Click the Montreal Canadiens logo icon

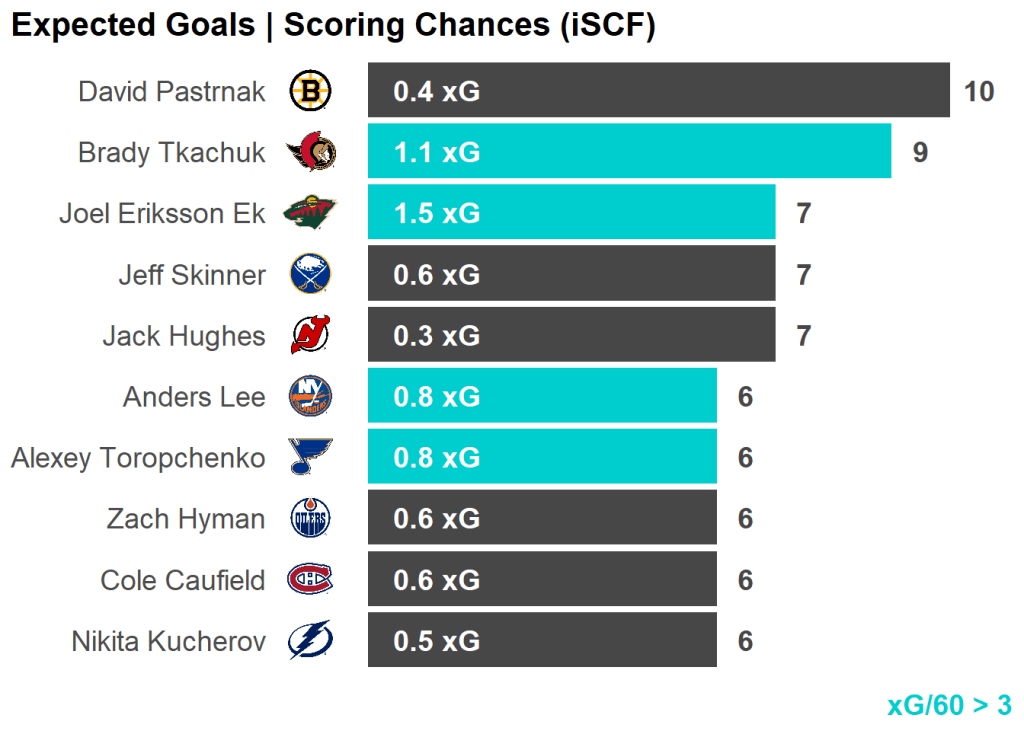point(310,579)
